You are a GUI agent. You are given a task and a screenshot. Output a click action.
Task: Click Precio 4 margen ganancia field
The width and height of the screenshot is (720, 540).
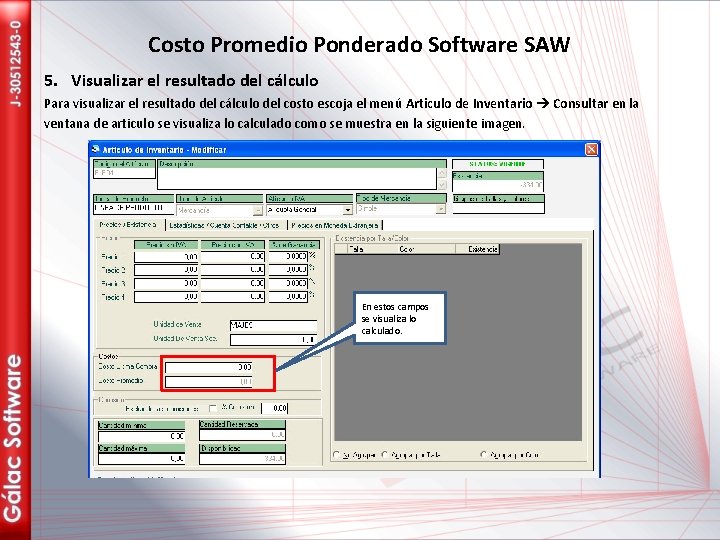pos(288,297)
